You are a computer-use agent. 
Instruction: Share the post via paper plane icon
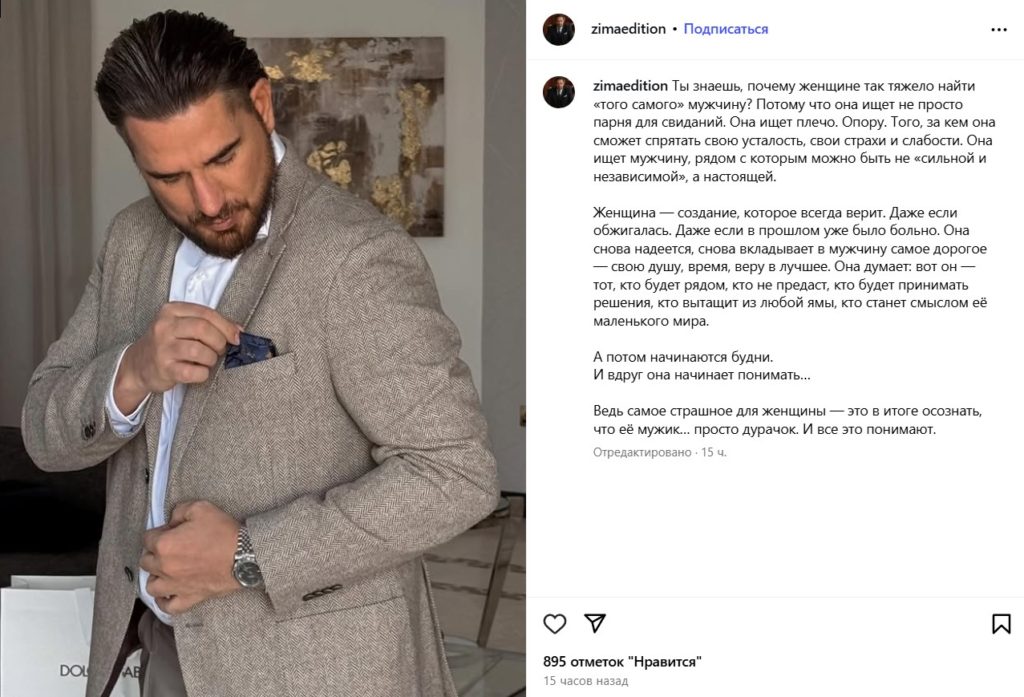click(595, 623)
